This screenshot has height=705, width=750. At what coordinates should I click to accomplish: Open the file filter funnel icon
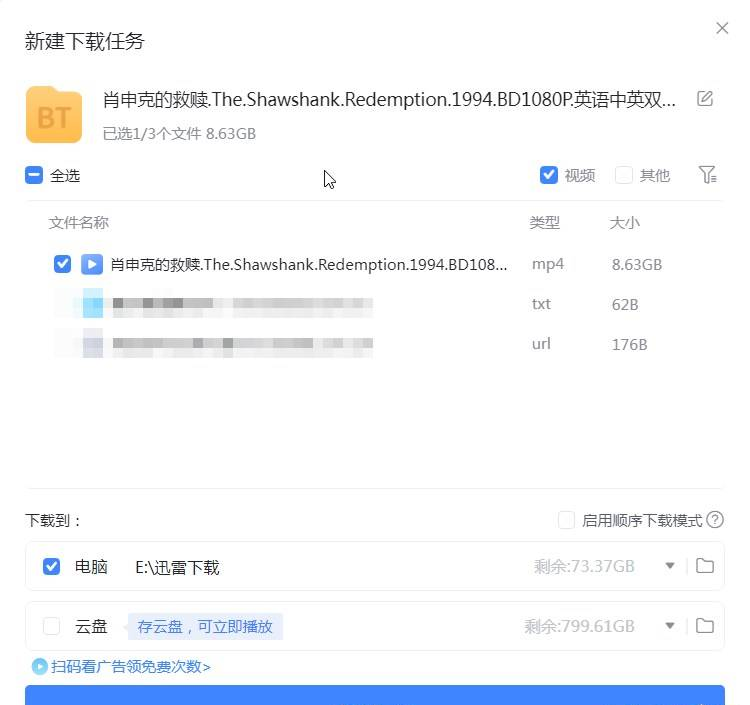(x=707, y=175)
